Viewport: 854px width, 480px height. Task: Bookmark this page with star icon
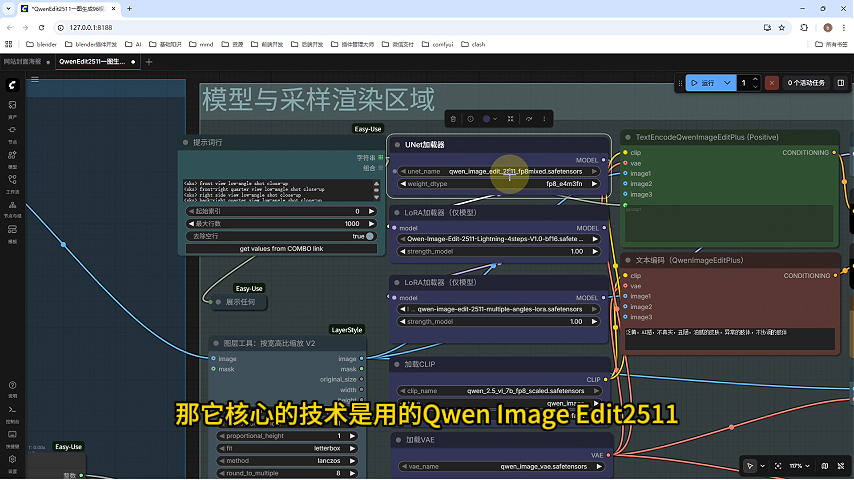[x=782, y=27]
